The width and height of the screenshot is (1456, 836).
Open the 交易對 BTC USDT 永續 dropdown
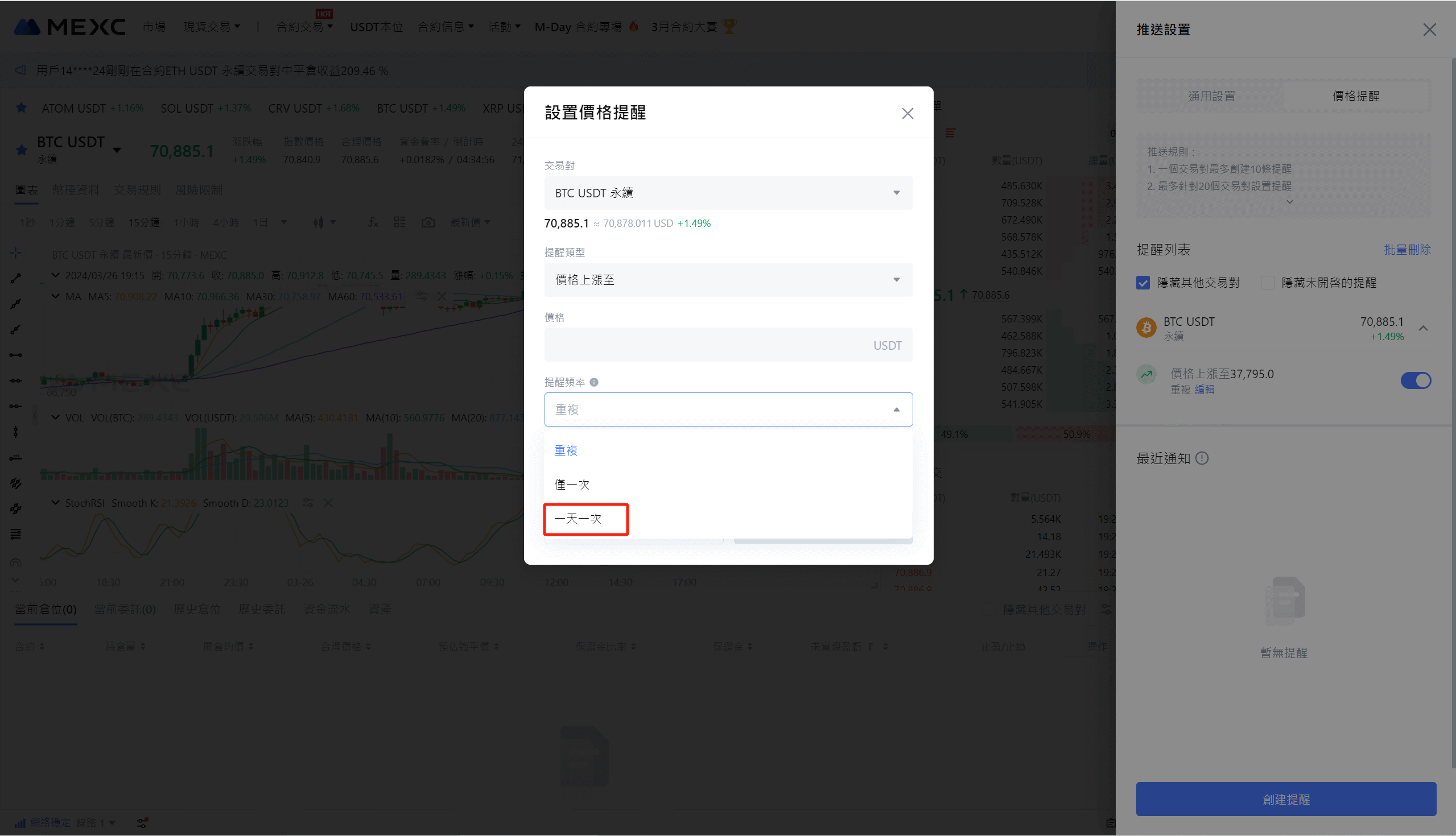coord(728,193)
